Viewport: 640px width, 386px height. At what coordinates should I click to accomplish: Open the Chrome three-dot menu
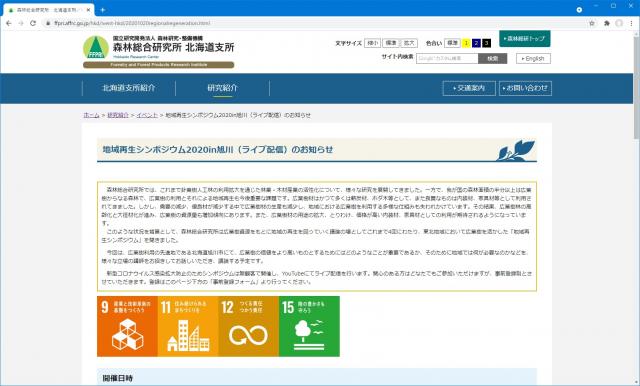coord(631,23)
